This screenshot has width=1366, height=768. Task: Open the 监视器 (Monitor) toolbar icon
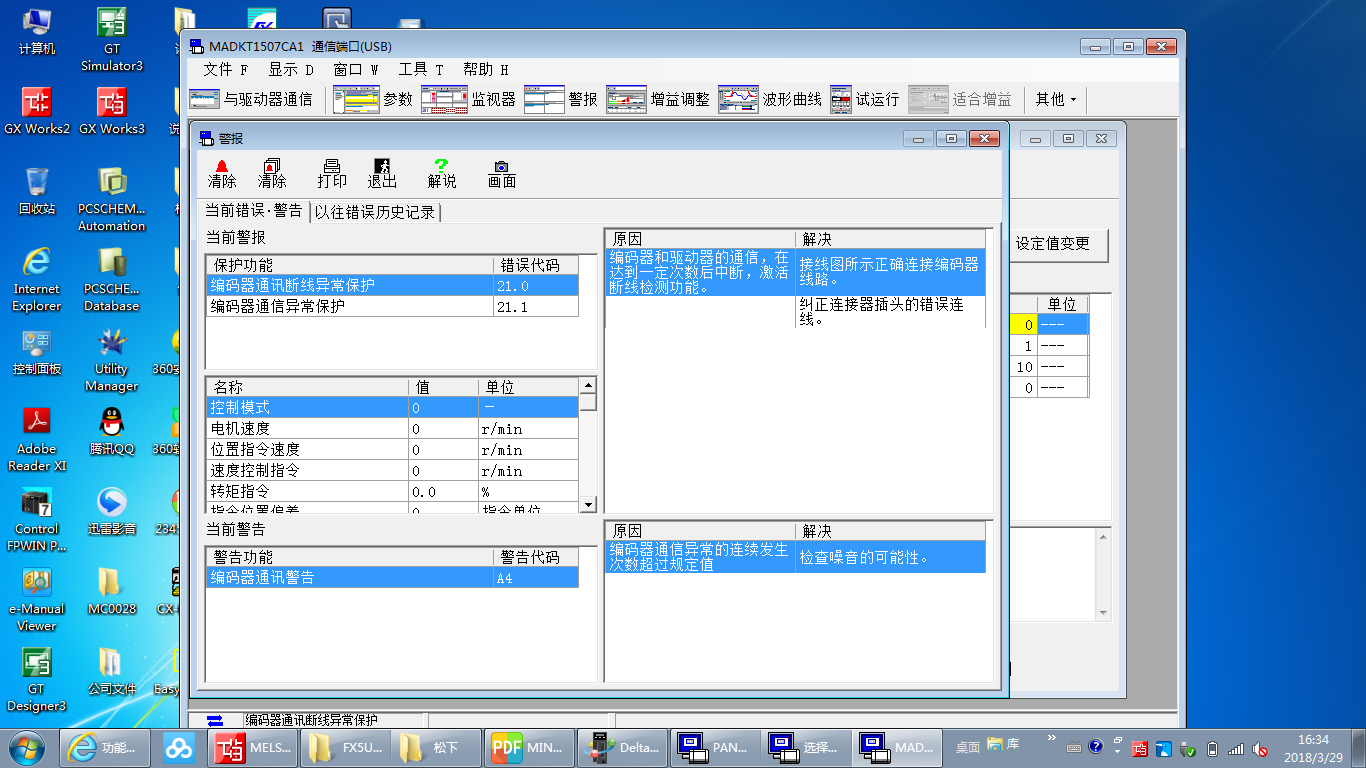point(468,100)
